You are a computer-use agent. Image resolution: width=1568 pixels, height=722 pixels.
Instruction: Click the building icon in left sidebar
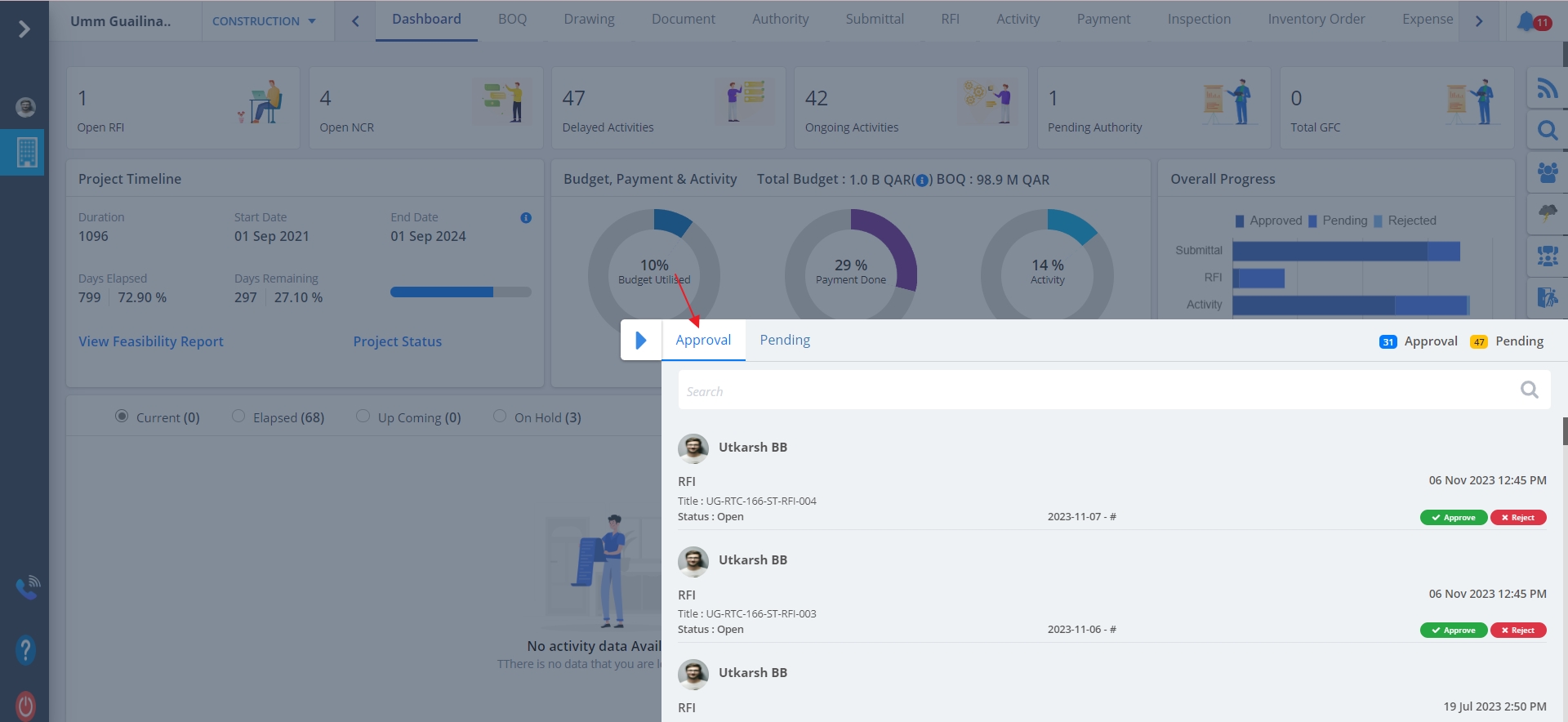(x=26, y=152)
